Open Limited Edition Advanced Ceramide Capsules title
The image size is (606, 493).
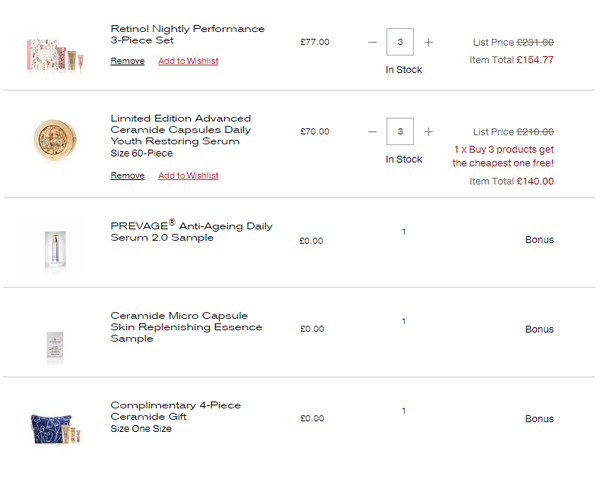(x=181, y=130)
